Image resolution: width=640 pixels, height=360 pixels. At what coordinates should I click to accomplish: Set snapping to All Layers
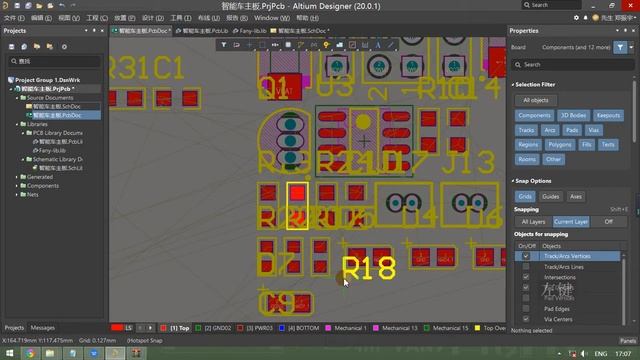pos(533,222)
